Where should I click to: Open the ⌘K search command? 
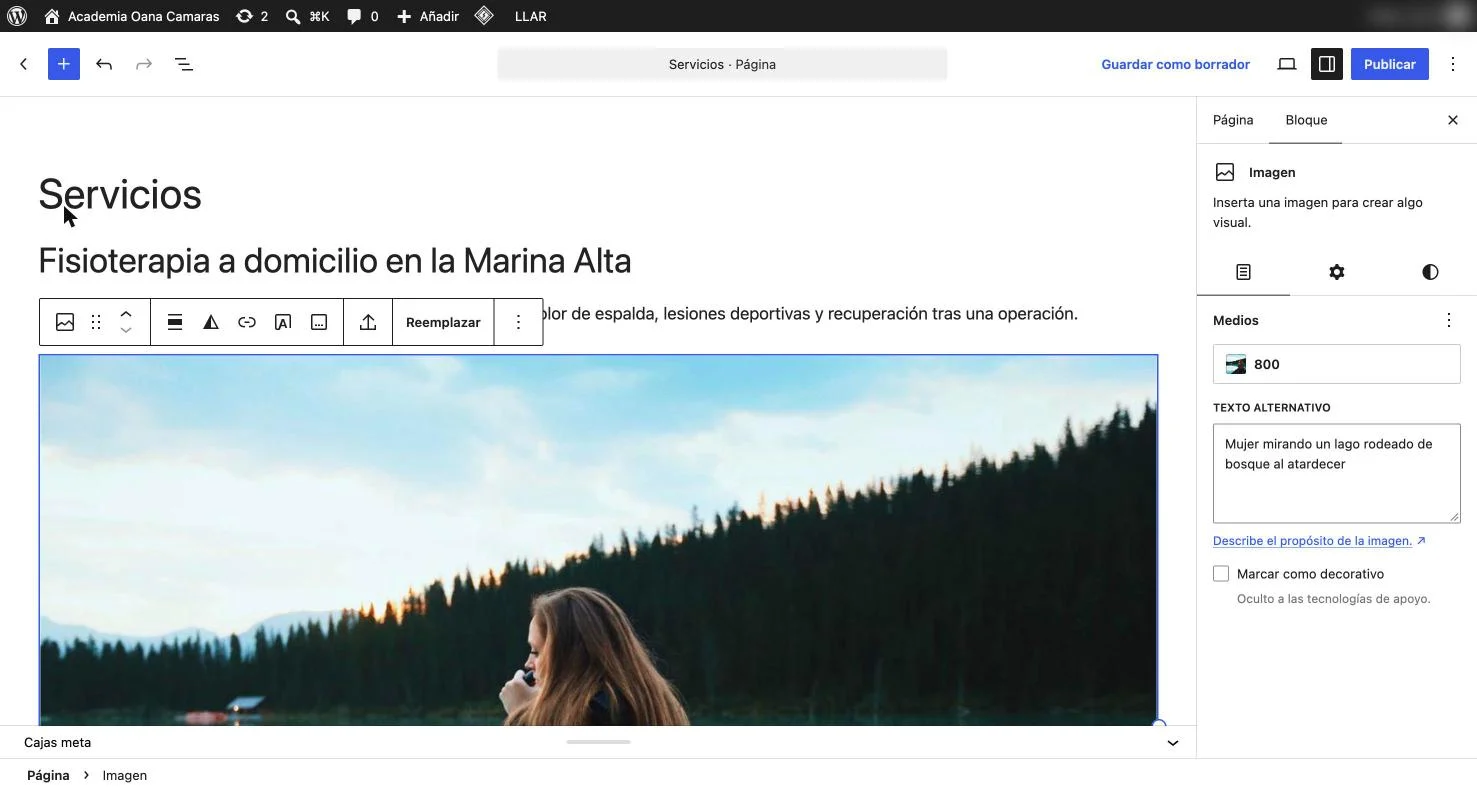coord(307,16)
